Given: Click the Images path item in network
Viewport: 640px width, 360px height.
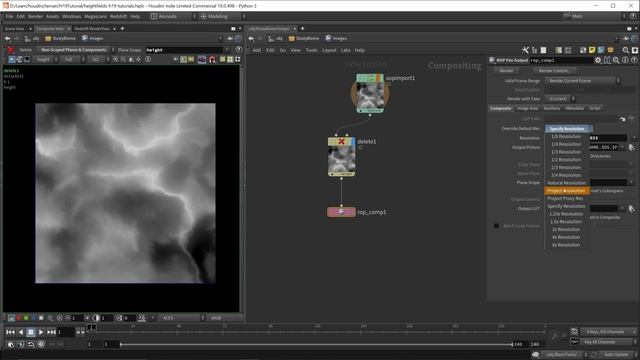Looking at the screenshot, I should (336, 38).
